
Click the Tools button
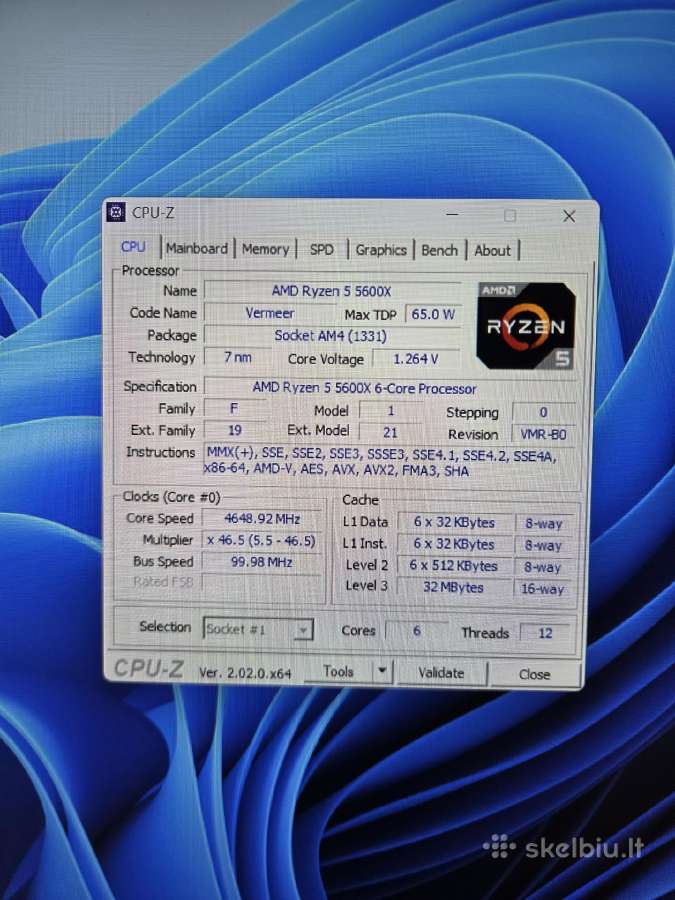338,671
